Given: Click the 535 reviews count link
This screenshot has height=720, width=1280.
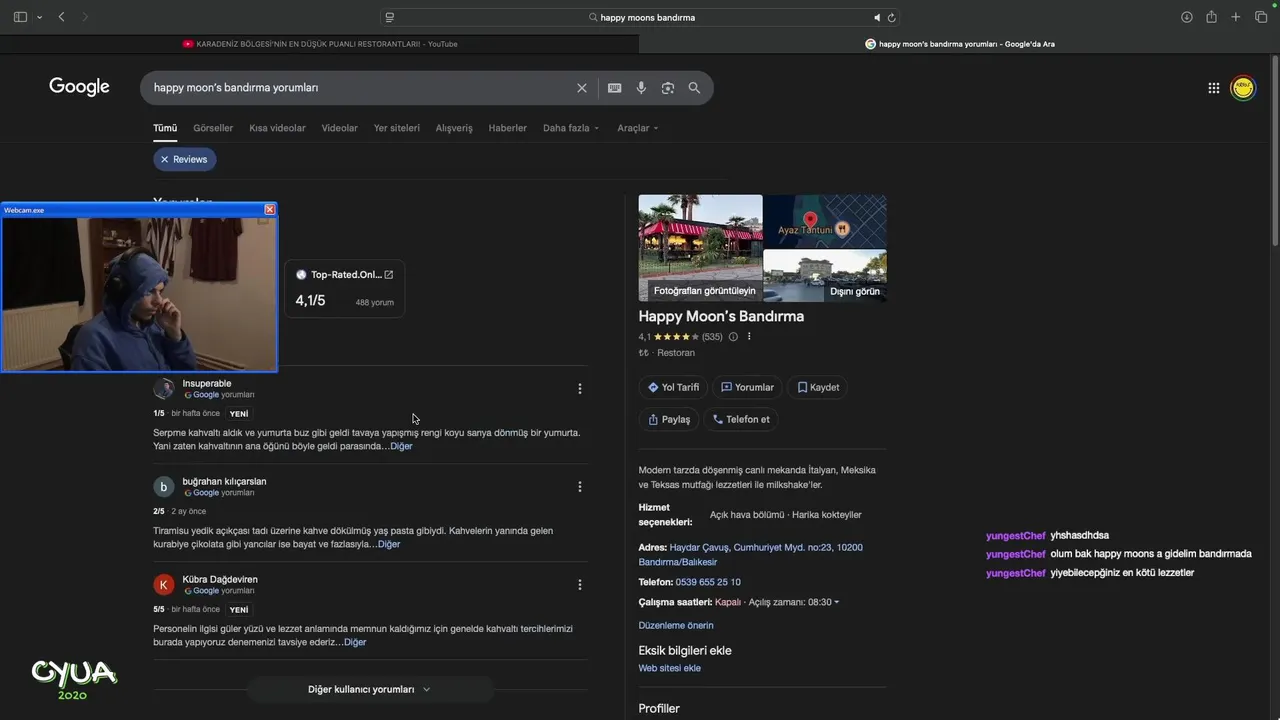Looking at the screenshot, I should (712, 337).
